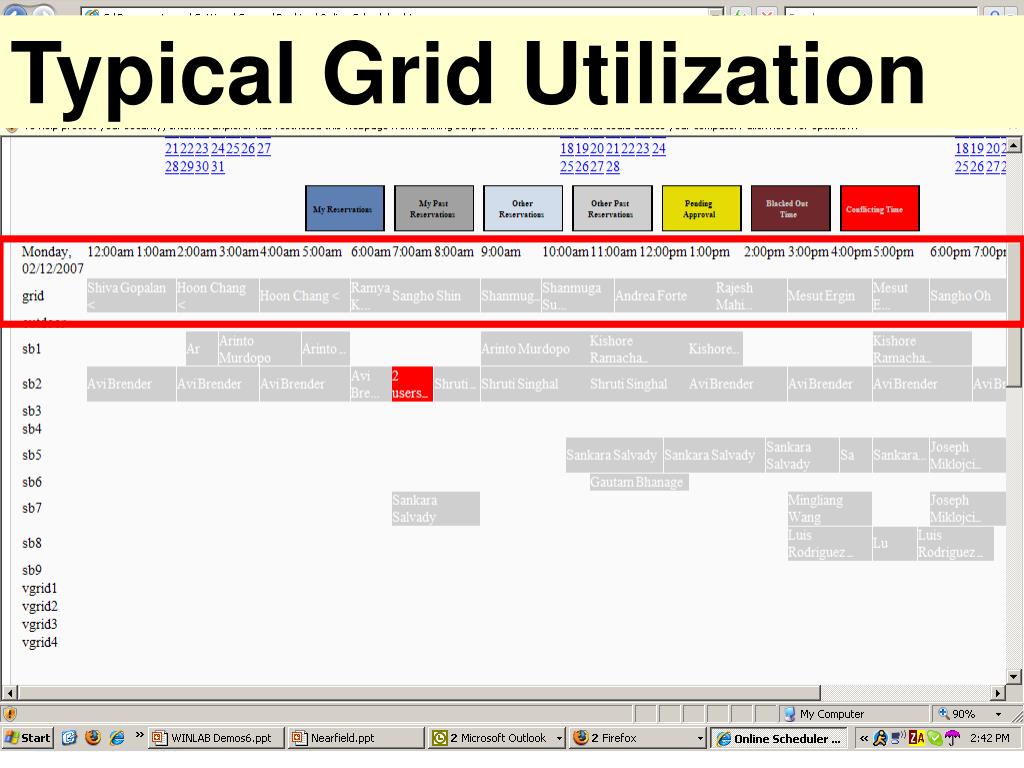Open calendar day 31 link
This screenshot has width=1024, height=768.
click(x=217, y=167)
